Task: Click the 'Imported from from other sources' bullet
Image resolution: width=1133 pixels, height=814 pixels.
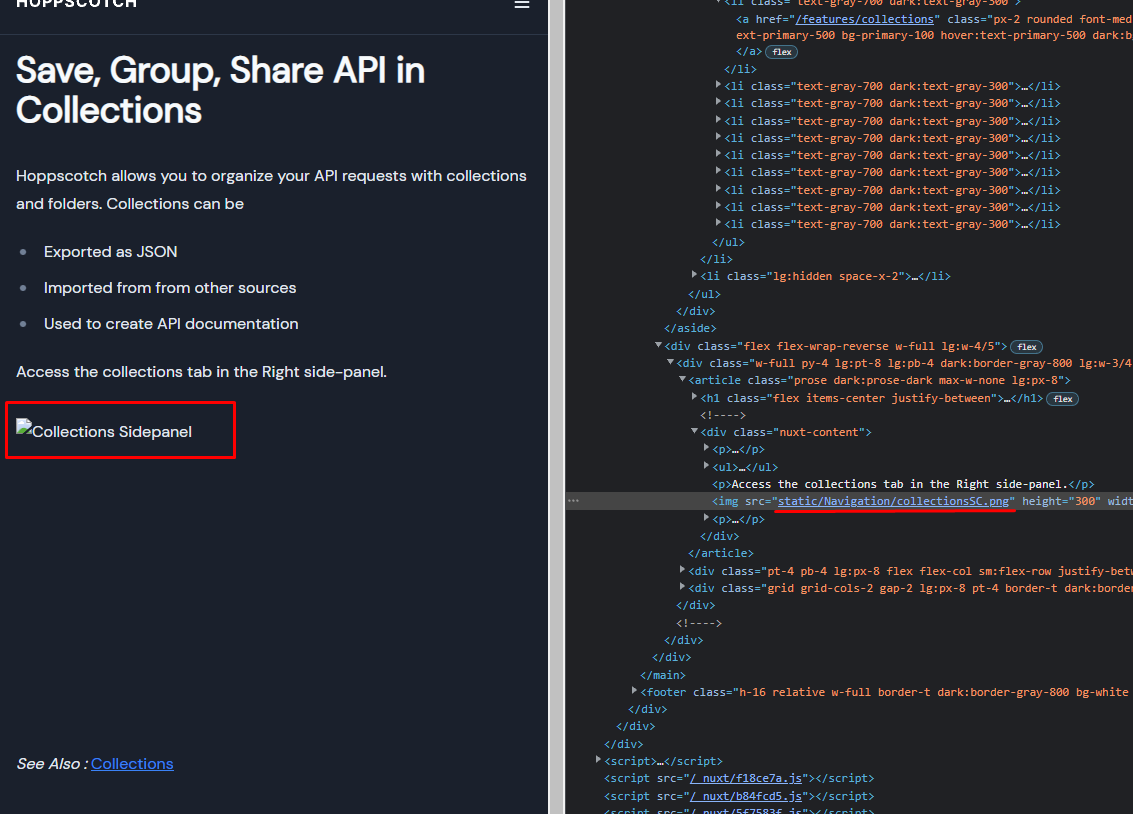Action: coord(170,288)
